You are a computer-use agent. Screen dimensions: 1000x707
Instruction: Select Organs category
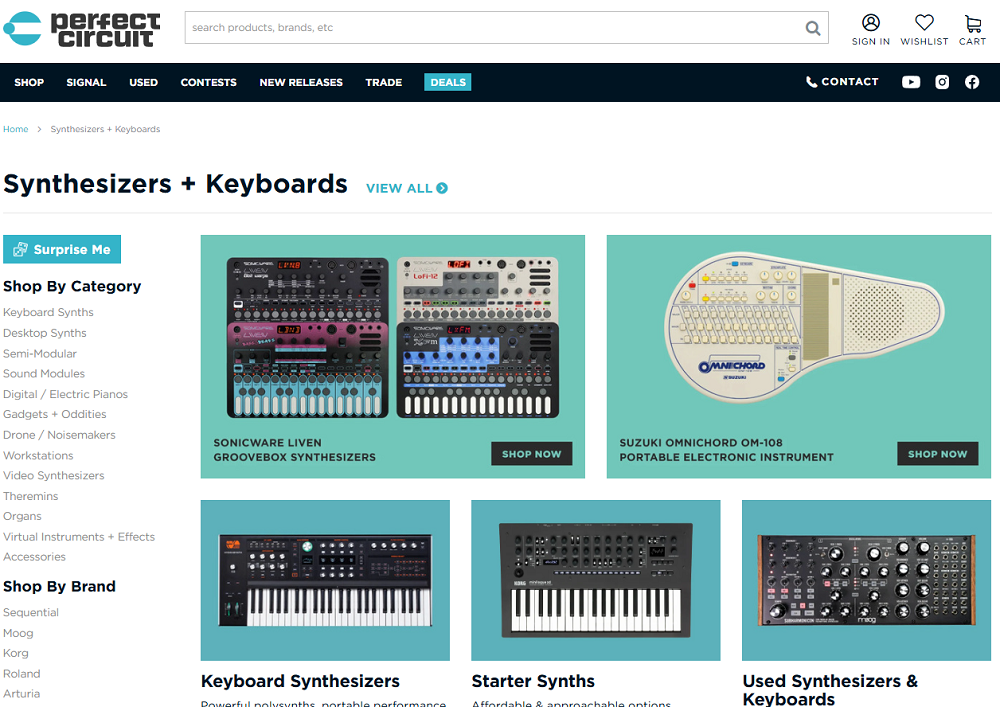pos(22,516)
